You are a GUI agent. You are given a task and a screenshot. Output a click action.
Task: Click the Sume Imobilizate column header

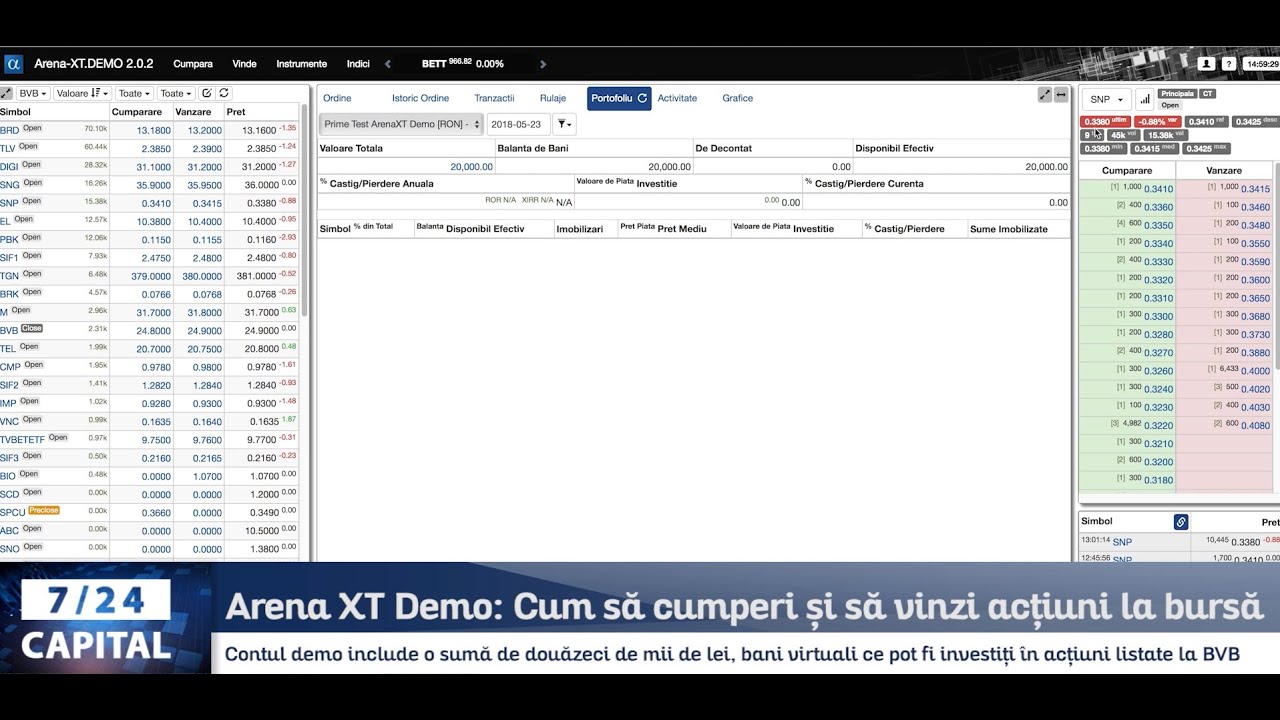(x=1009, y=229)
